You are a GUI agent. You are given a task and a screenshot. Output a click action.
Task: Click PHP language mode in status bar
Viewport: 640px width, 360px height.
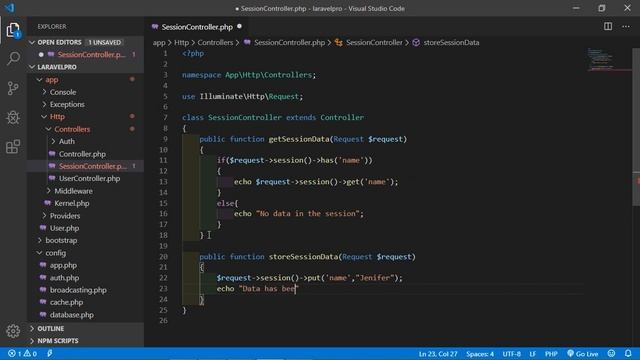point(551,354)
